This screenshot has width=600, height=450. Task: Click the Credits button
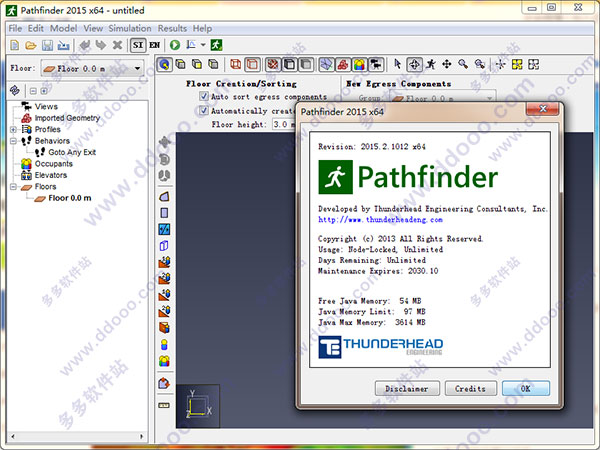pyautogui.click(x=471, y=388)
